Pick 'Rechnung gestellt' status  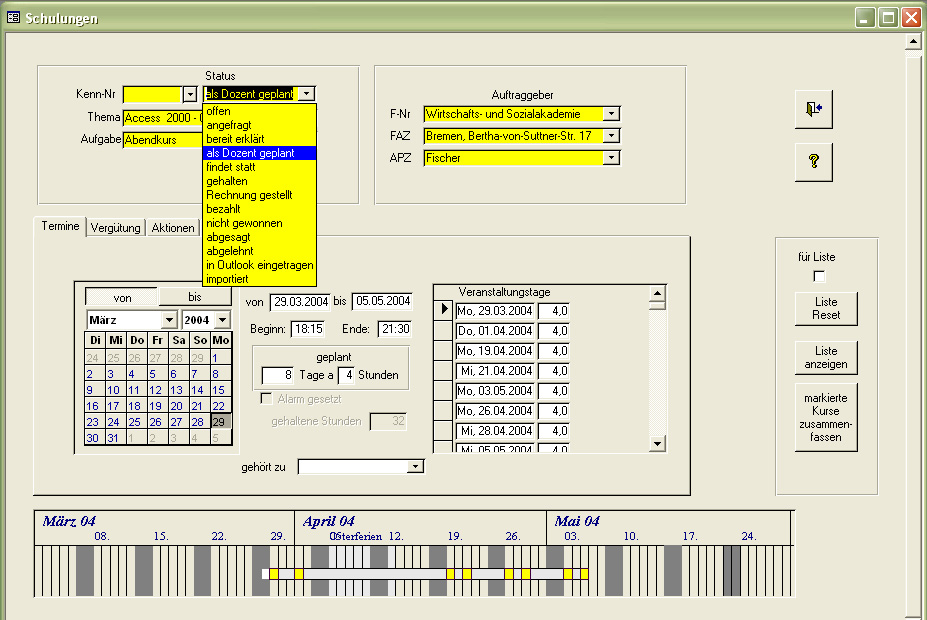(x=260, y=195)
